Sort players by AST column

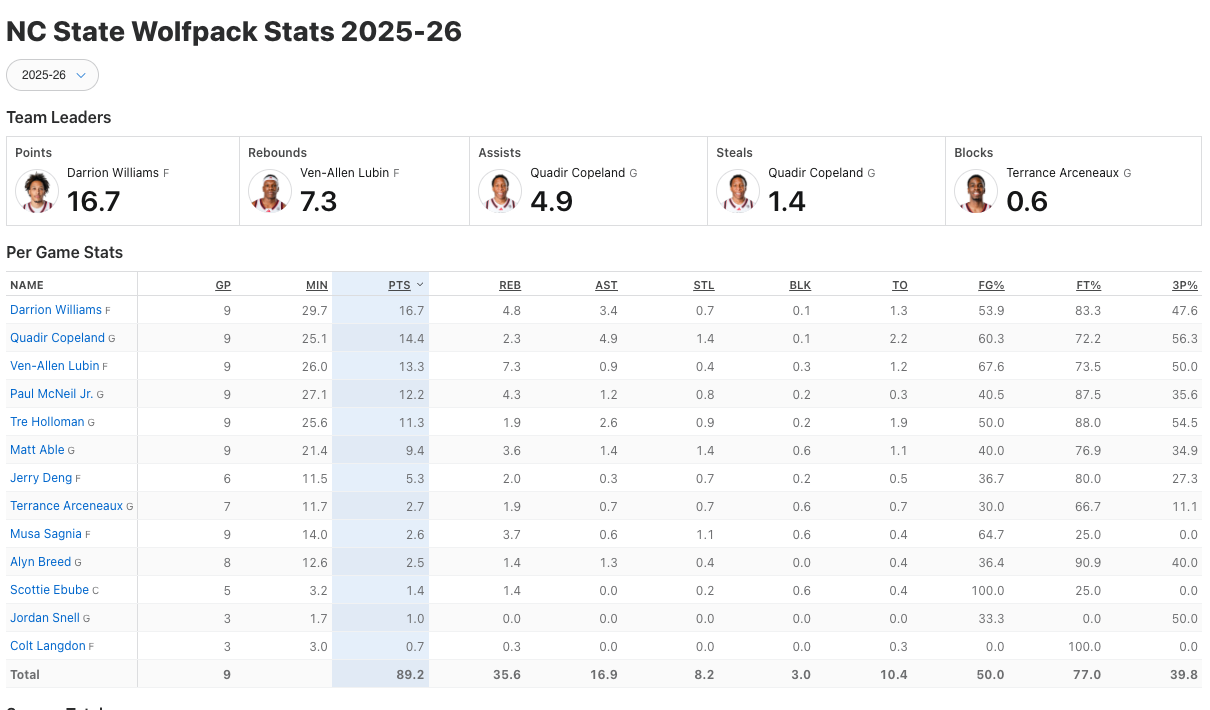tap(606, 285)
